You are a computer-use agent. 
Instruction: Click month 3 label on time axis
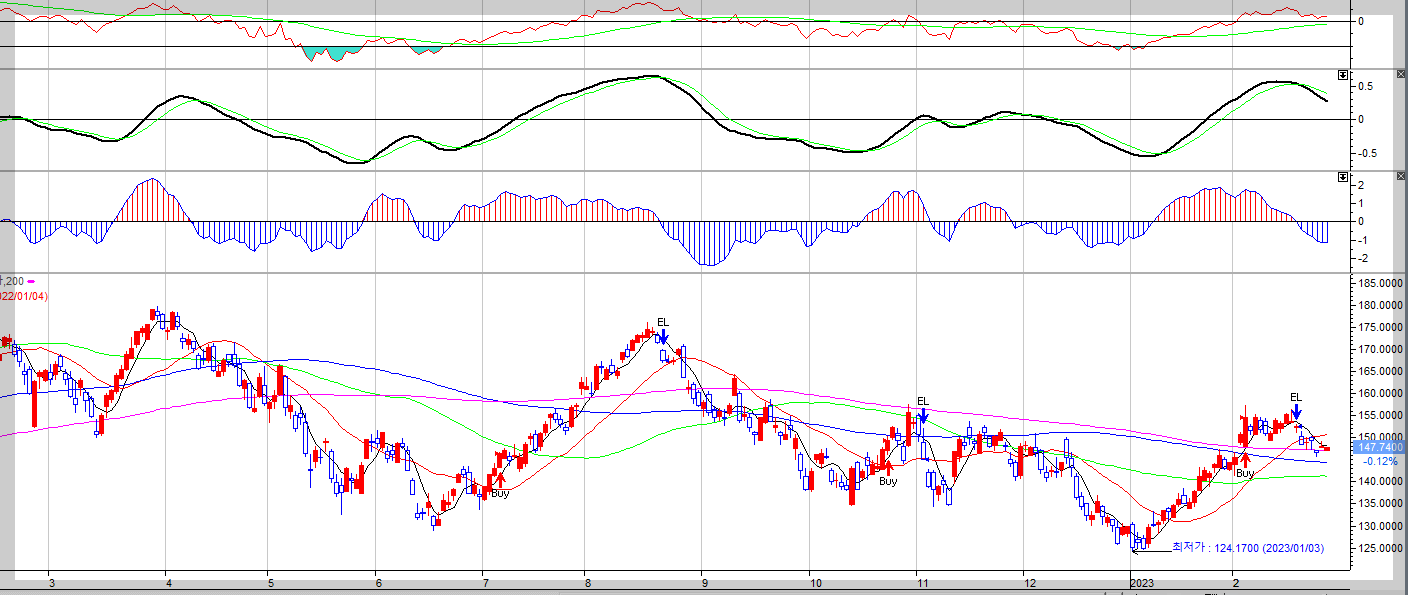pos(51,582)
